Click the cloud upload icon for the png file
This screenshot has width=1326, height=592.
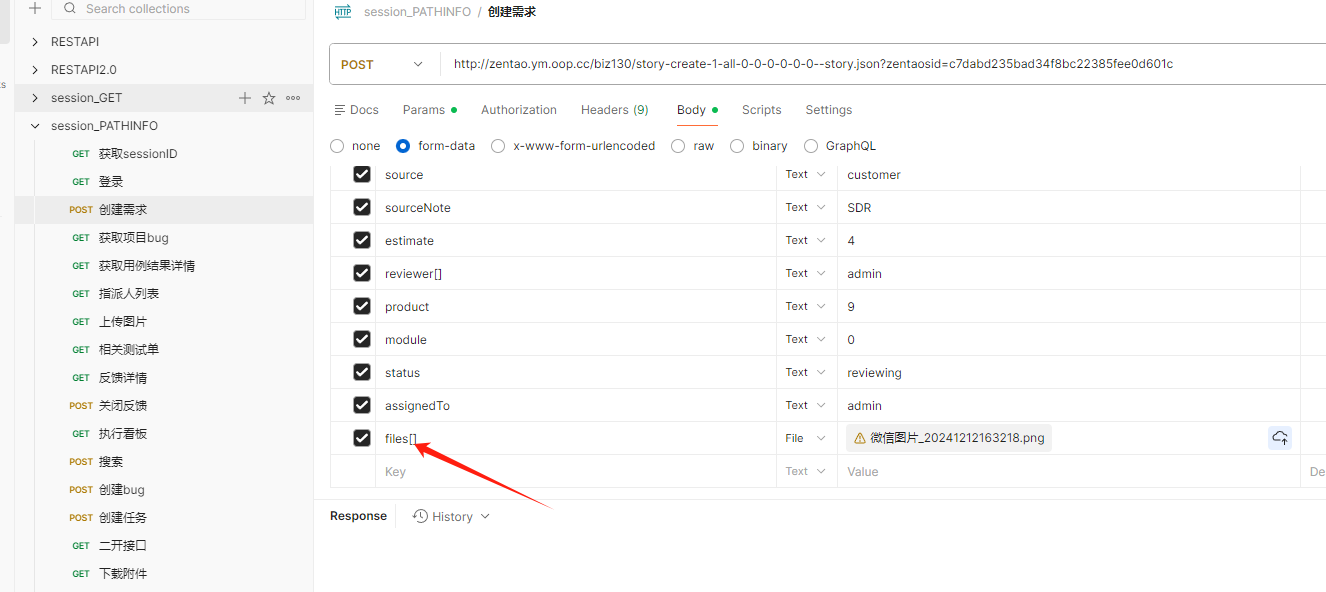click(1280, 438)
